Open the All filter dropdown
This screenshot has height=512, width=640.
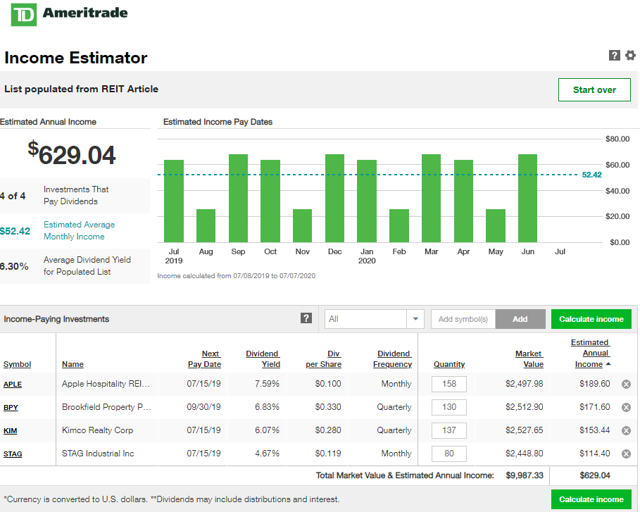coord(374,319)
